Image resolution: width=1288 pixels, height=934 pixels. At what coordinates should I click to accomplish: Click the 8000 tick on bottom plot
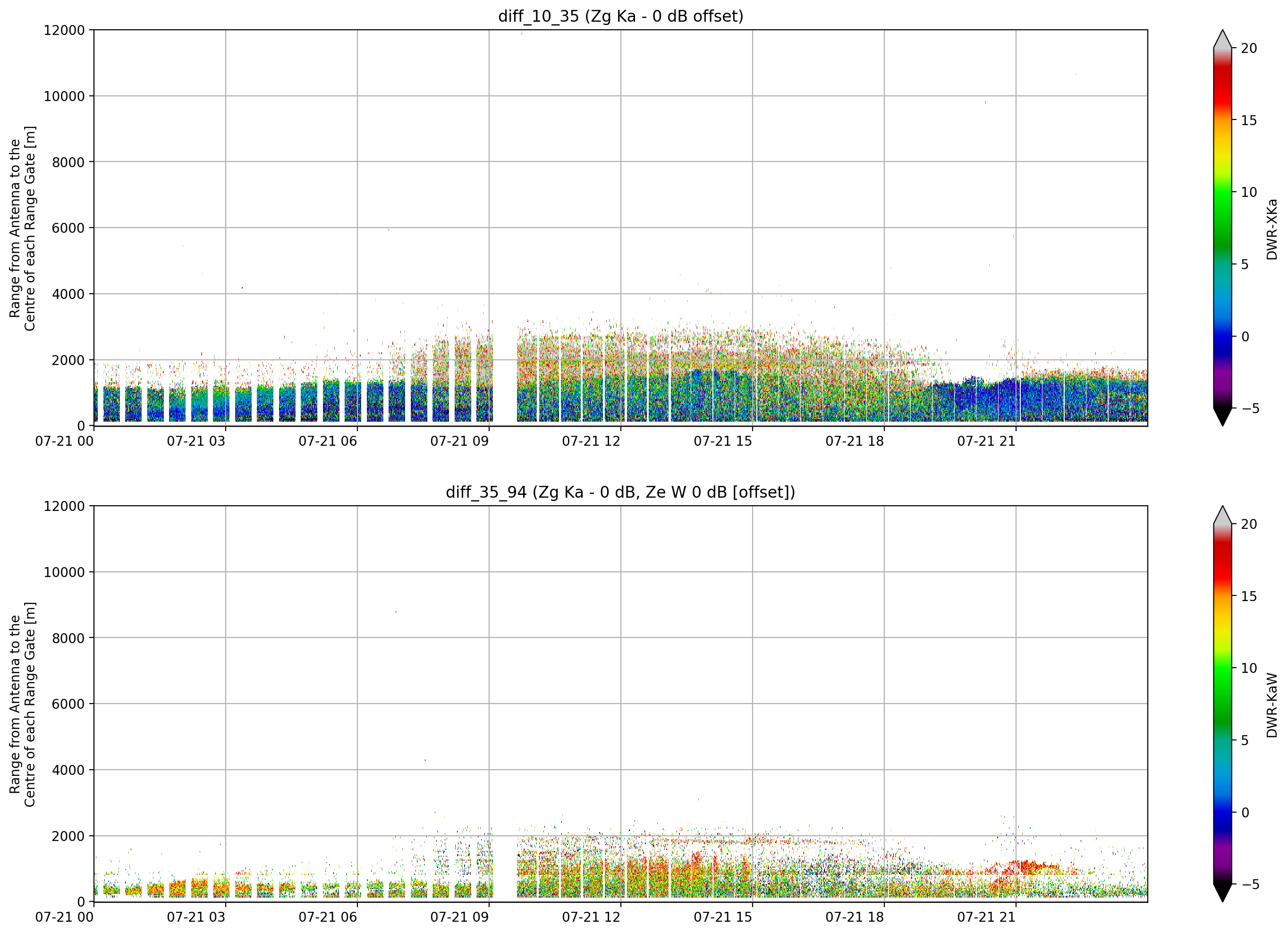[x=68, y=638]
